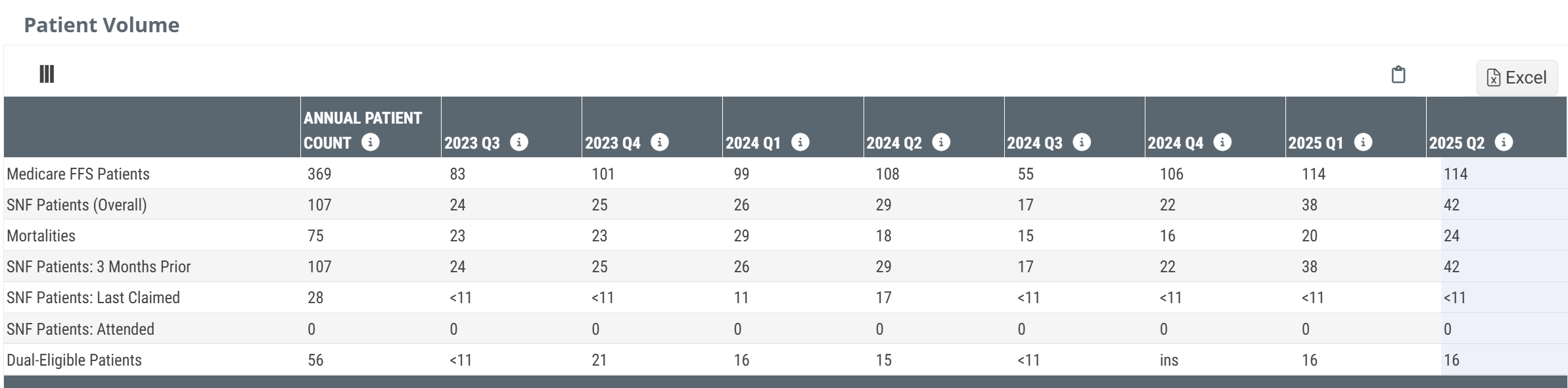Show info for 2024 Q3 column
The height and width of the screenshot is (388, 1568).
[x=1082, y=142]
